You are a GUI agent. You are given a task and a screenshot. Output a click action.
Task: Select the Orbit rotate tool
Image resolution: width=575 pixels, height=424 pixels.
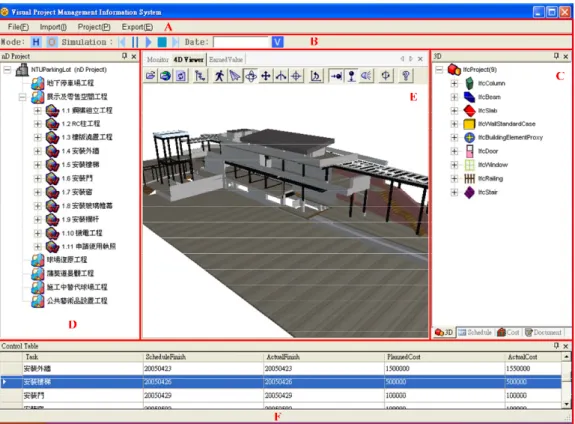click(x=250, y=76)
